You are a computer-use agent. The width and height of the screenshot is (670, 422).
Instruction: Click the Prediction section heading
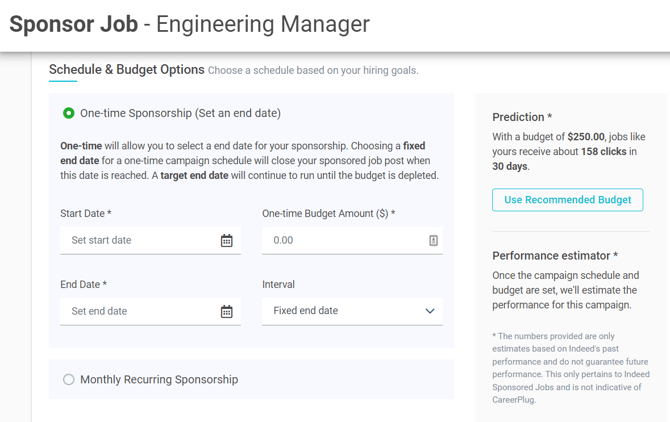(522, 117)
